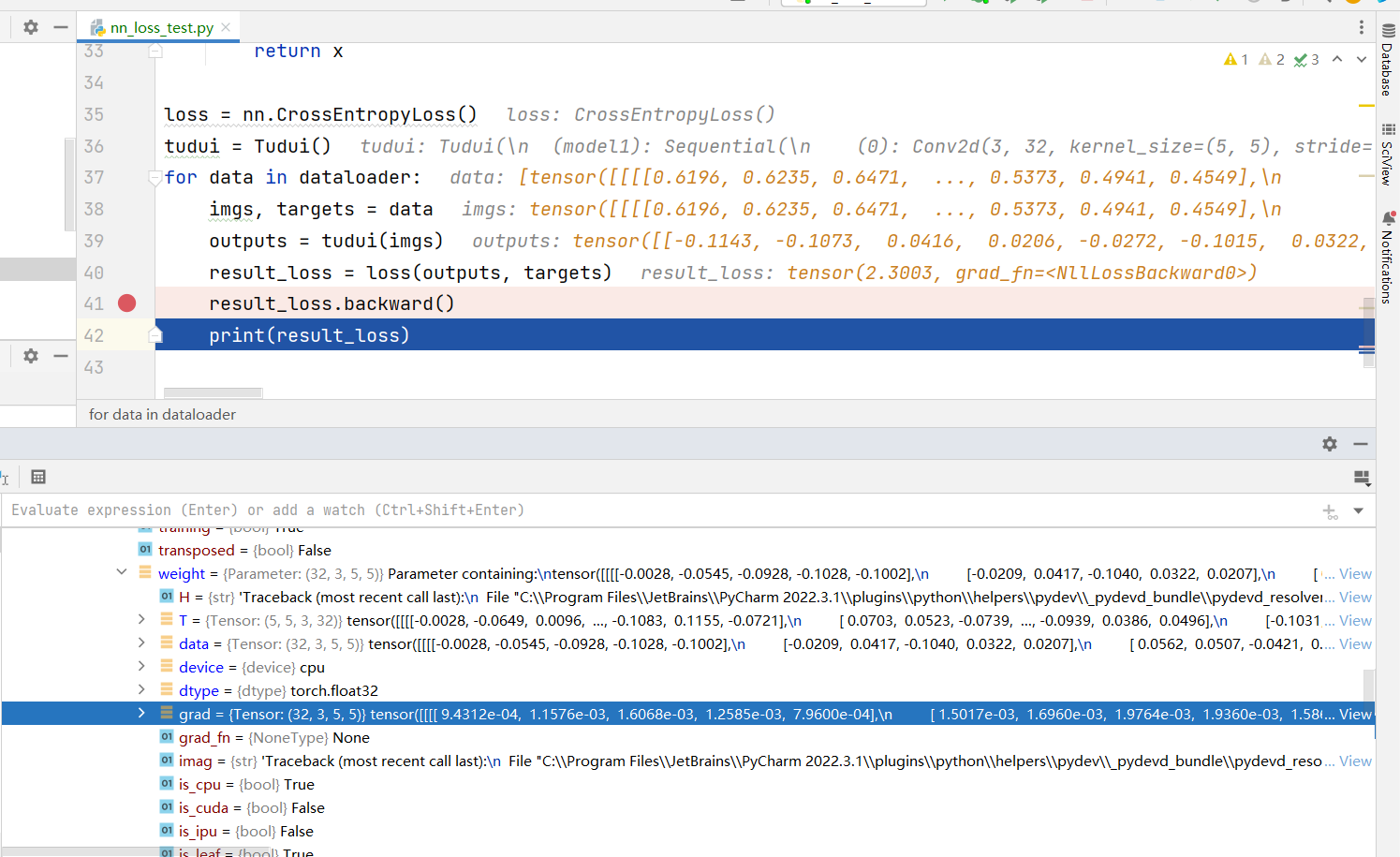Viewport: 1400px width, 857px height.
Task: Minimize the debug panel
Action: (x=1361, y=444)
